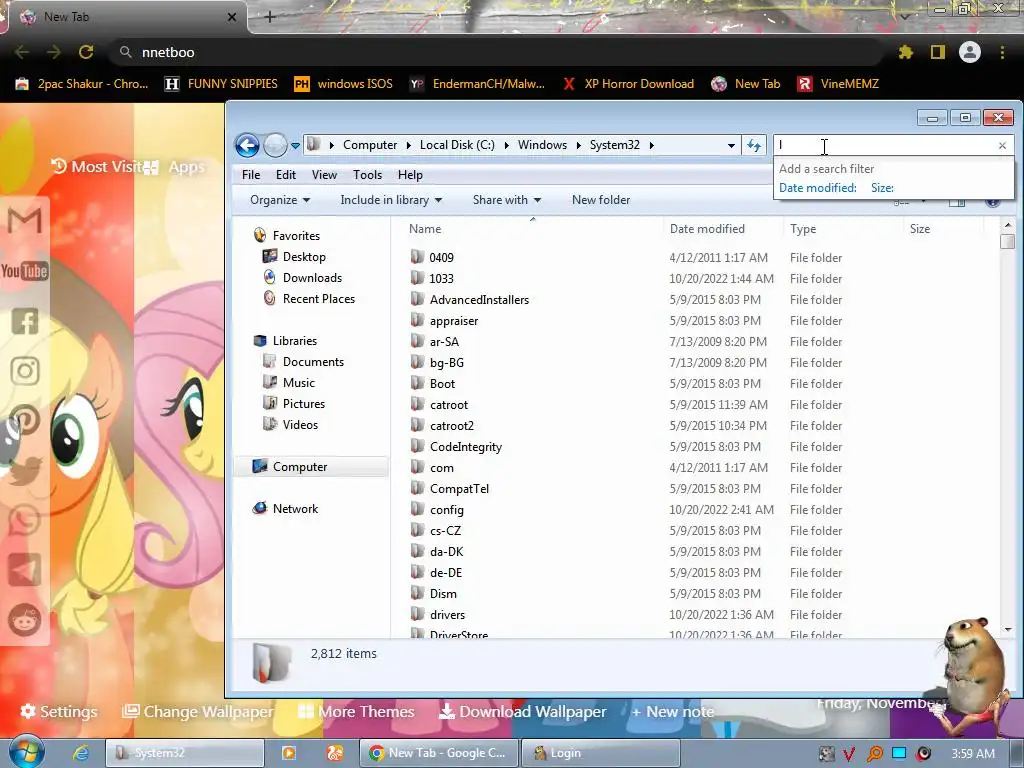The image size is (1024, 768).
Task: Expand the arrow after Windows breadcrumb
Action: tap(578, 145)
